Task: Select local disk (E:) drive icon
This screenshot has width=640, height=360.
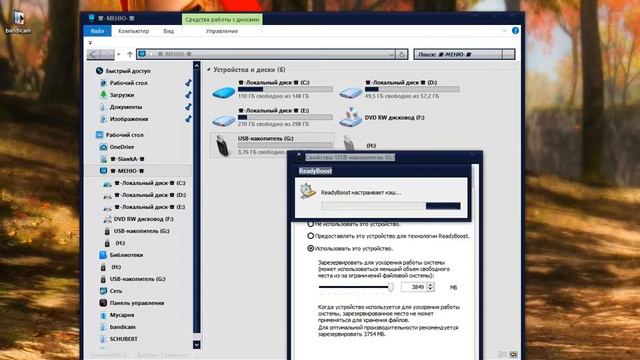Action: point(224,120)
